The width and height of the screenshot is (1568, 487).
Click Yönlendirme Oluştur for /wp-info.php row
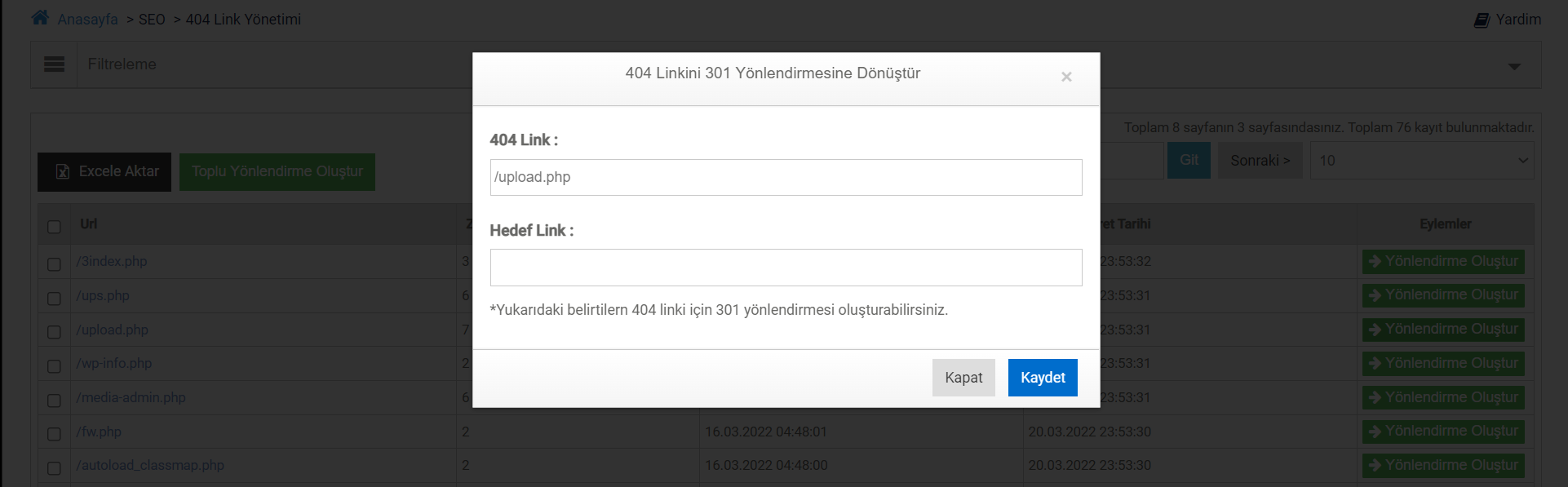[x=1443, y=364]
